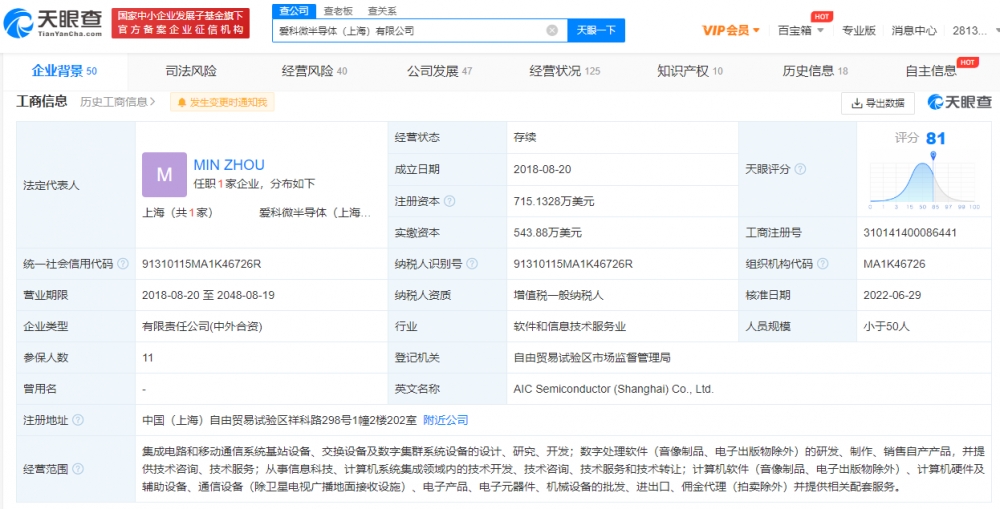
Task: Select the 工商注册号 value 310141400086441
Action: (910, 233)
